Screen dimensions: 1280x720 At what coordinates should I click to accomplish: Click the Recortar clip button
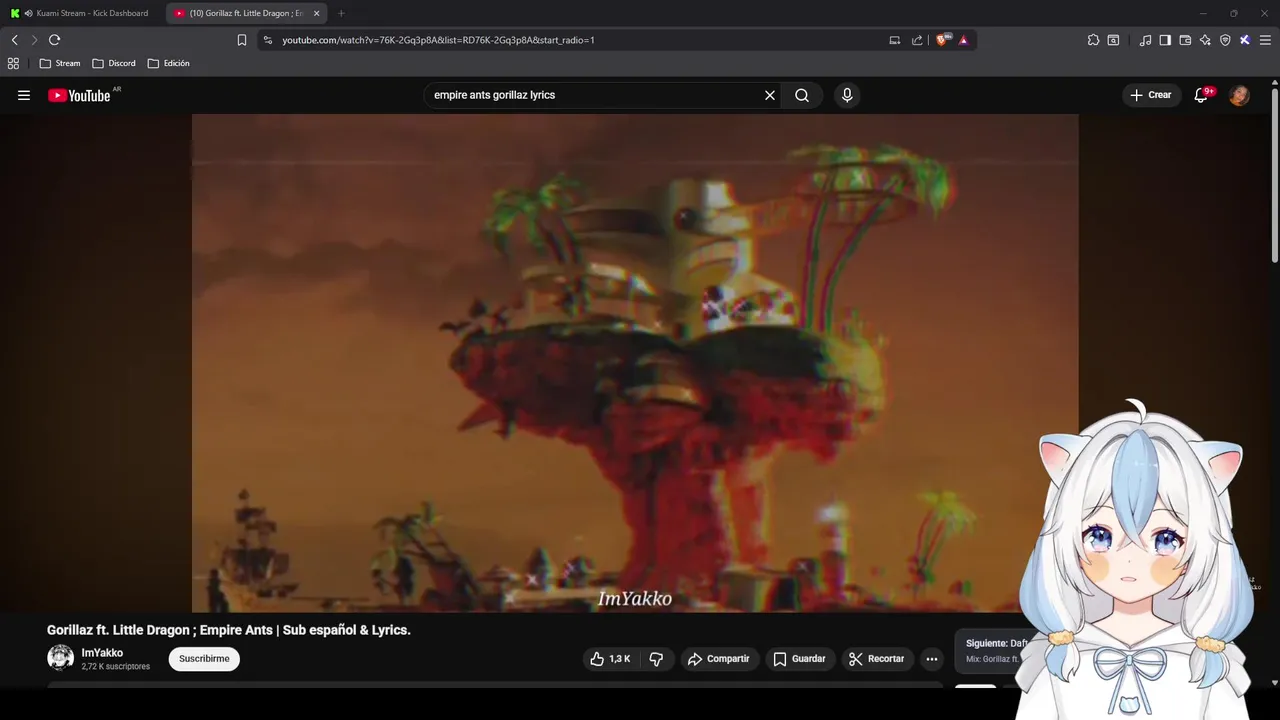[x=877, y=659]
